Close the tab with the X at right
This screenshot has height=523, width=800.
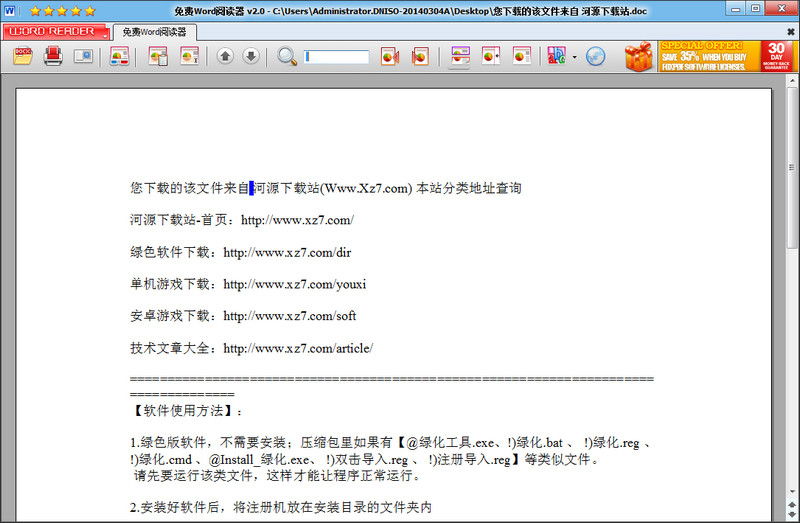(x=790, y=32)
